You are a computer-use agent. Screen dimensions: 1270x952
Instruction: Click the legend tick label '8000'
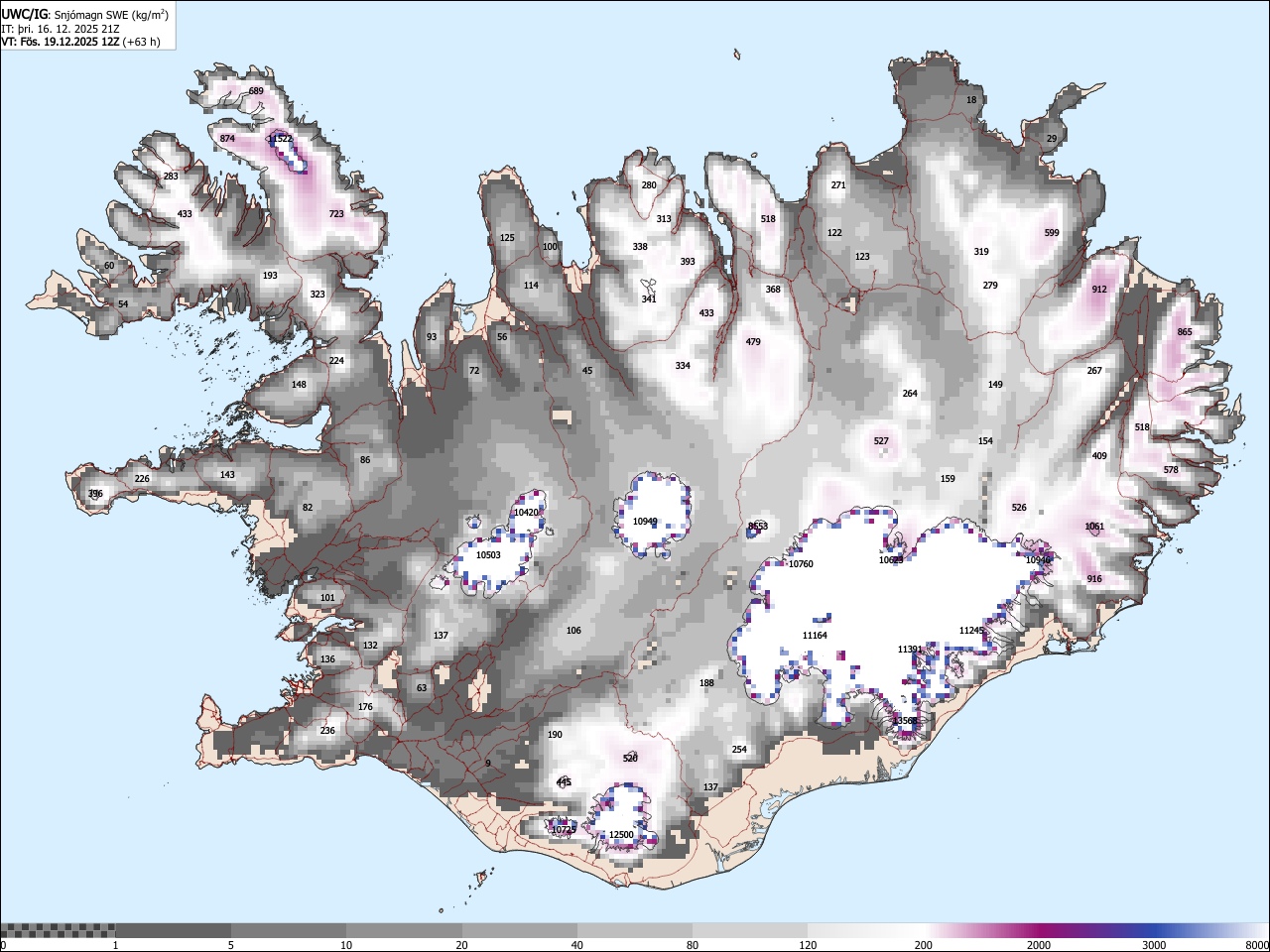[x=1257, y=945]
